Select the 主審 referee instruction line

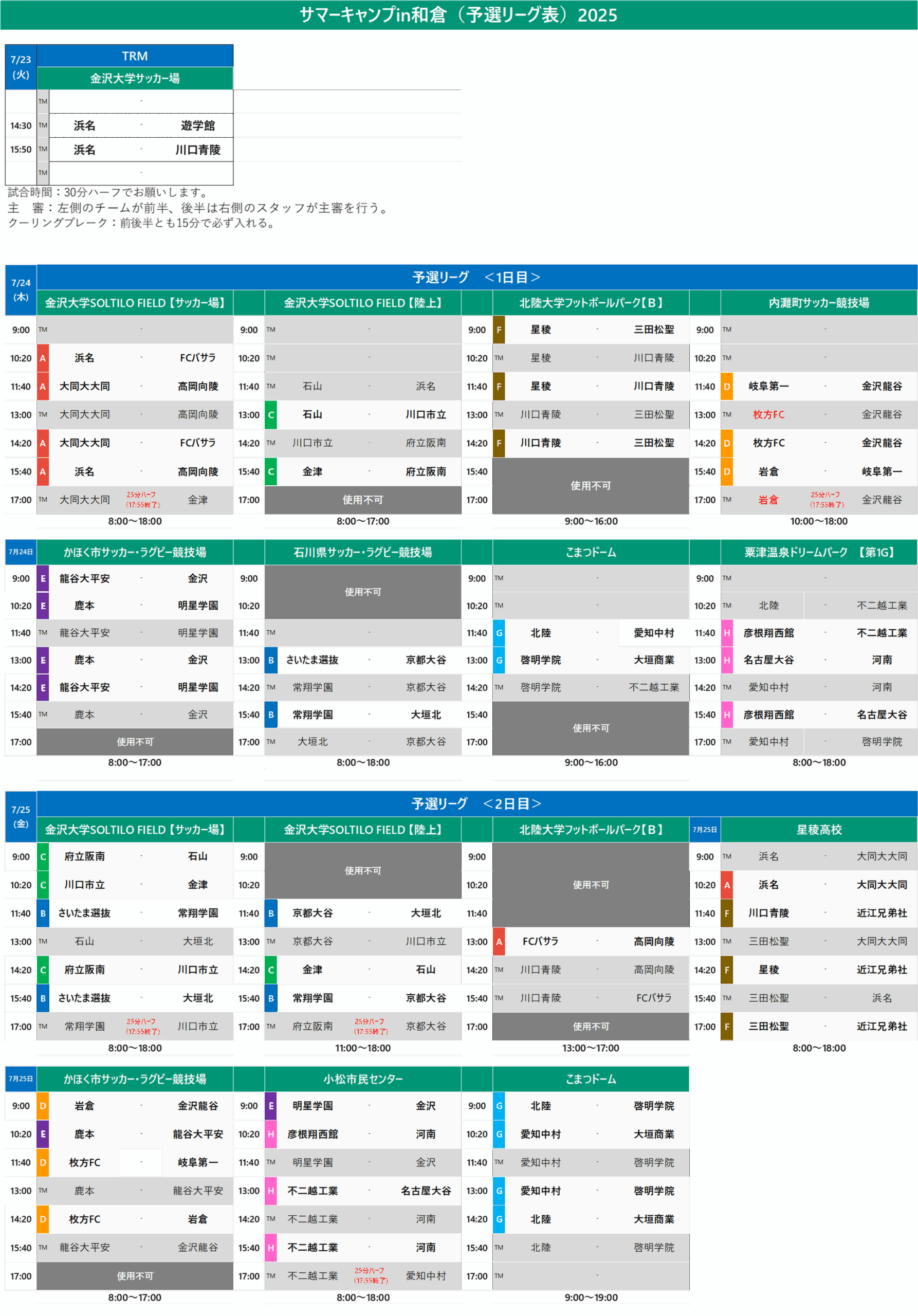[199, 208]
